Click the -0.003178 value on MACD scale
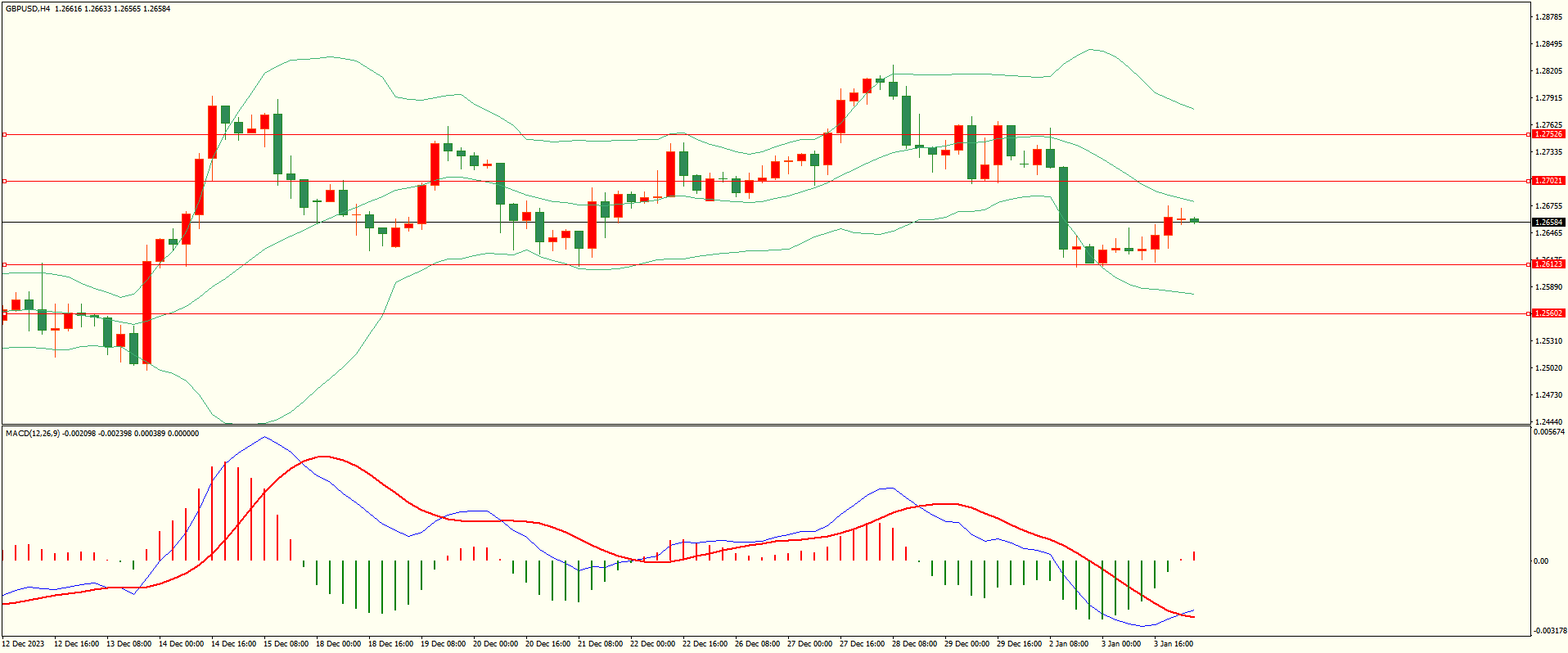This screenshot has width=1568, height=653. coord(1548,631)
